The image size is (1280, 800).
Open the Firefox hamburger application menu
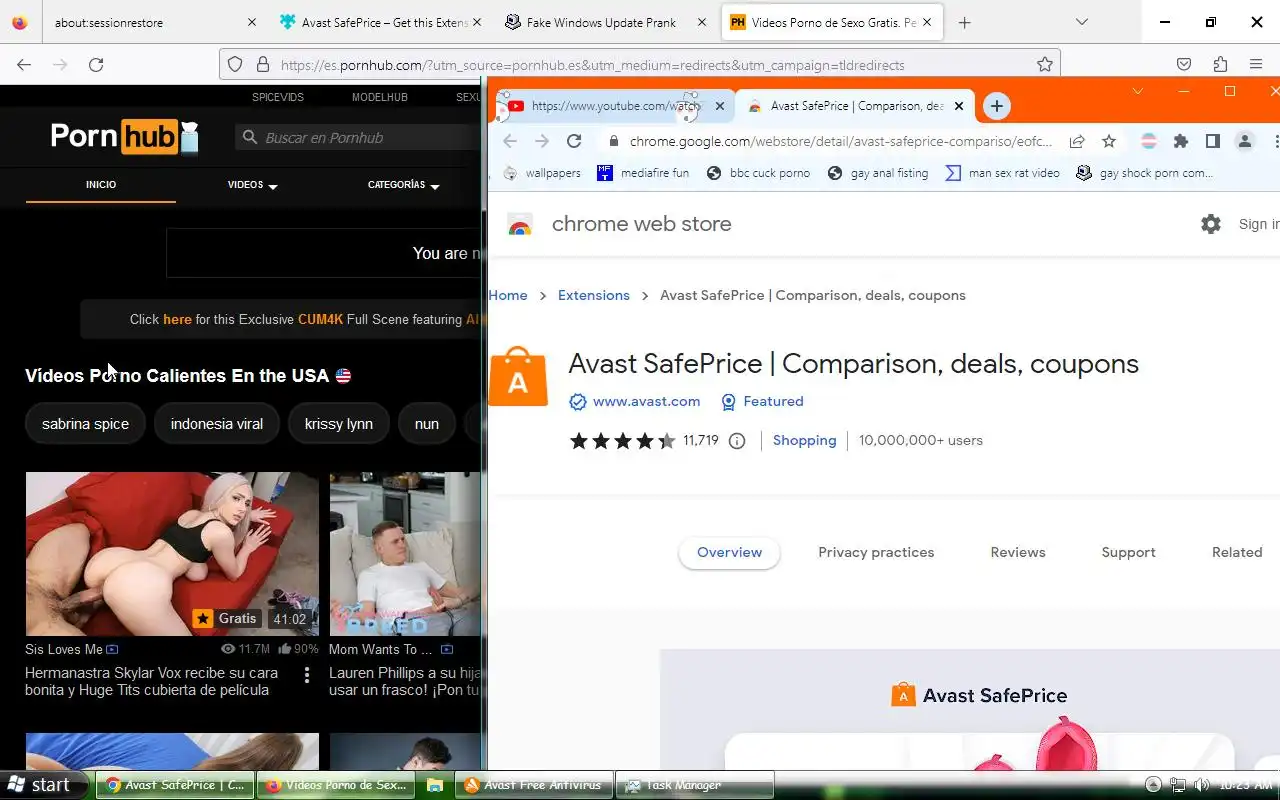1256,65
